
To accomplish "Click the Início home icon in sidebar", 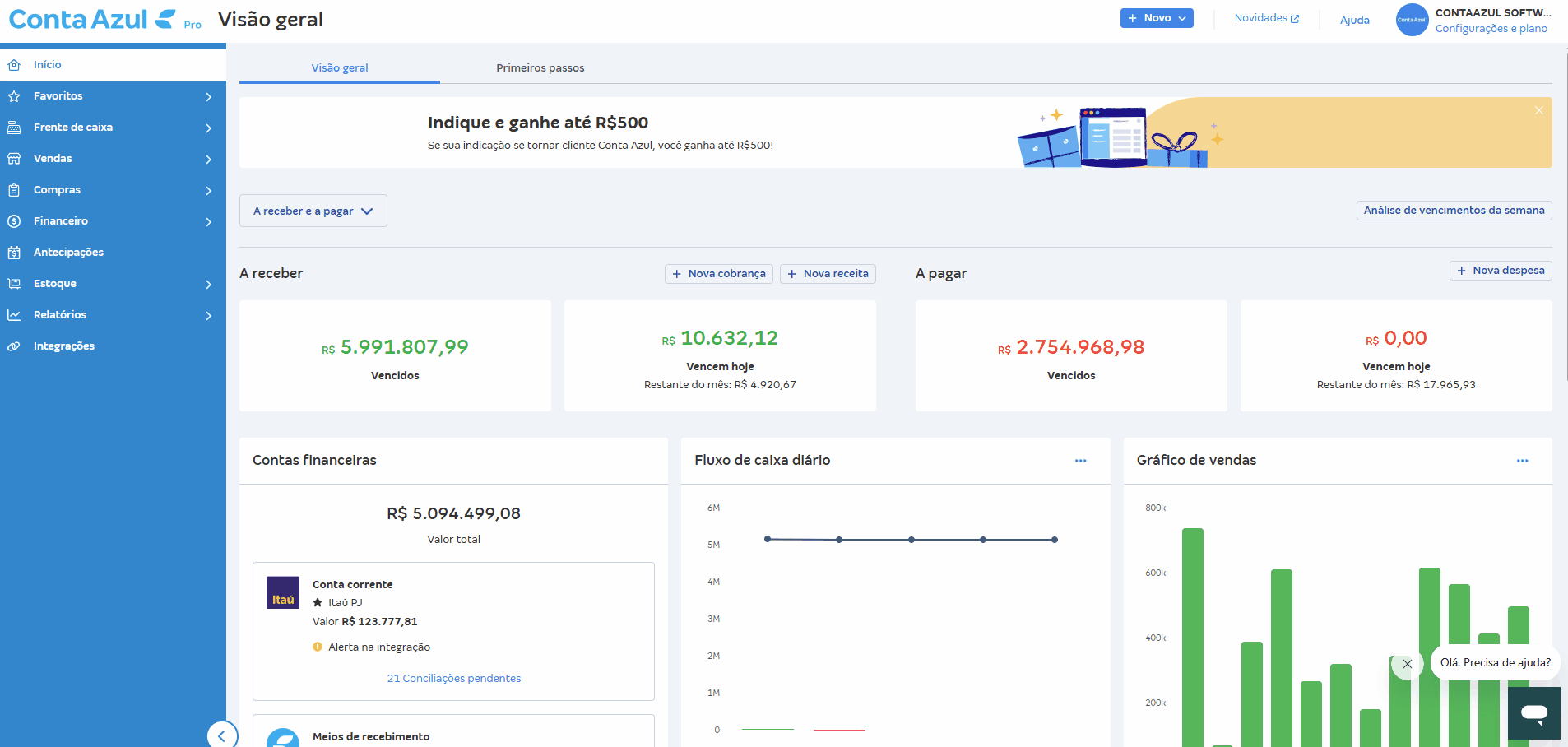I will coord(14,65).
